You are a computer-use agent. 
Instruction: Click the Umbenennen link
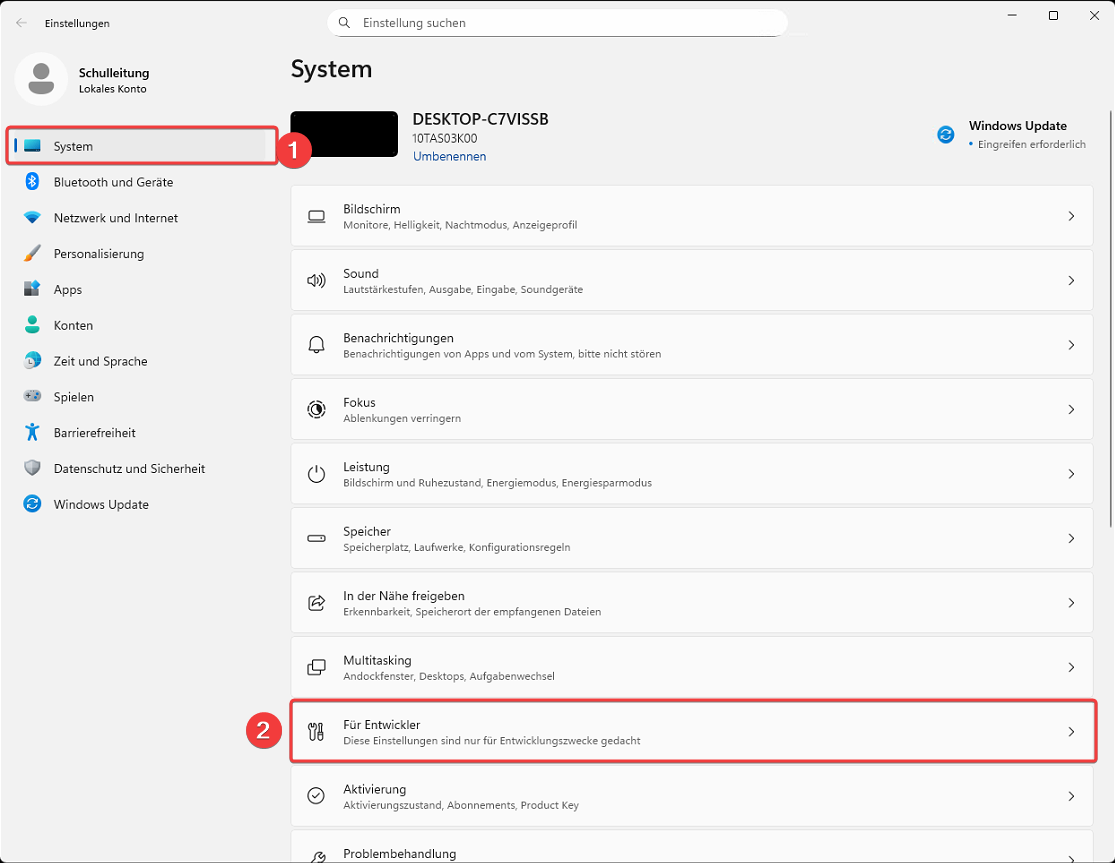[x=449, y=157]
